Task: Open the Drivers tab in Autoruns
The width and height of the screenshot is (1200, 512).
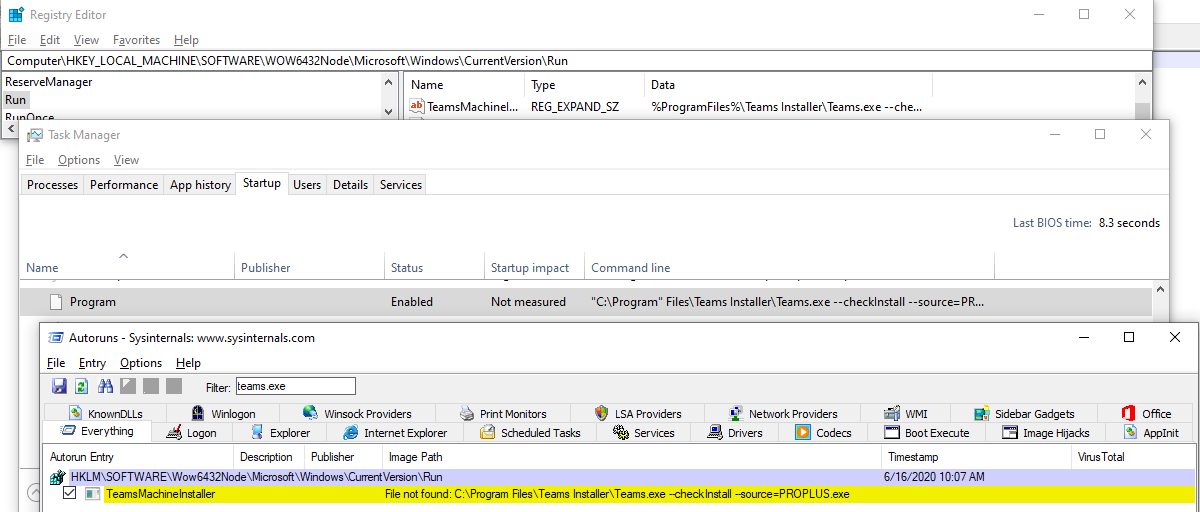Action: [x=735, y=433]
